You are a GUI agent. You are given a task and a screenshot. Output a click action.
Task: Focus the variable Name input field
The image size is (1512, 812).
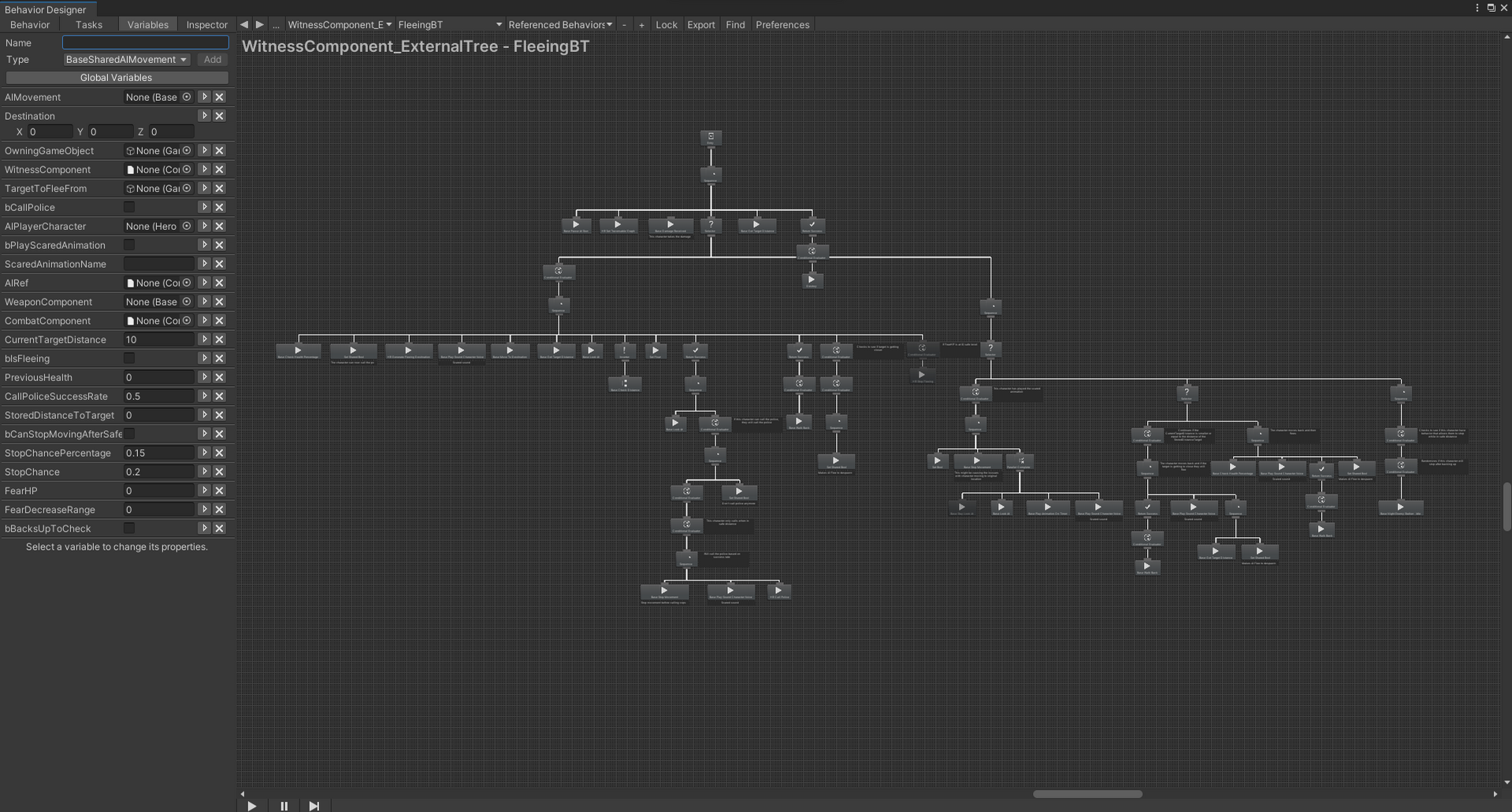coord(146,43)
